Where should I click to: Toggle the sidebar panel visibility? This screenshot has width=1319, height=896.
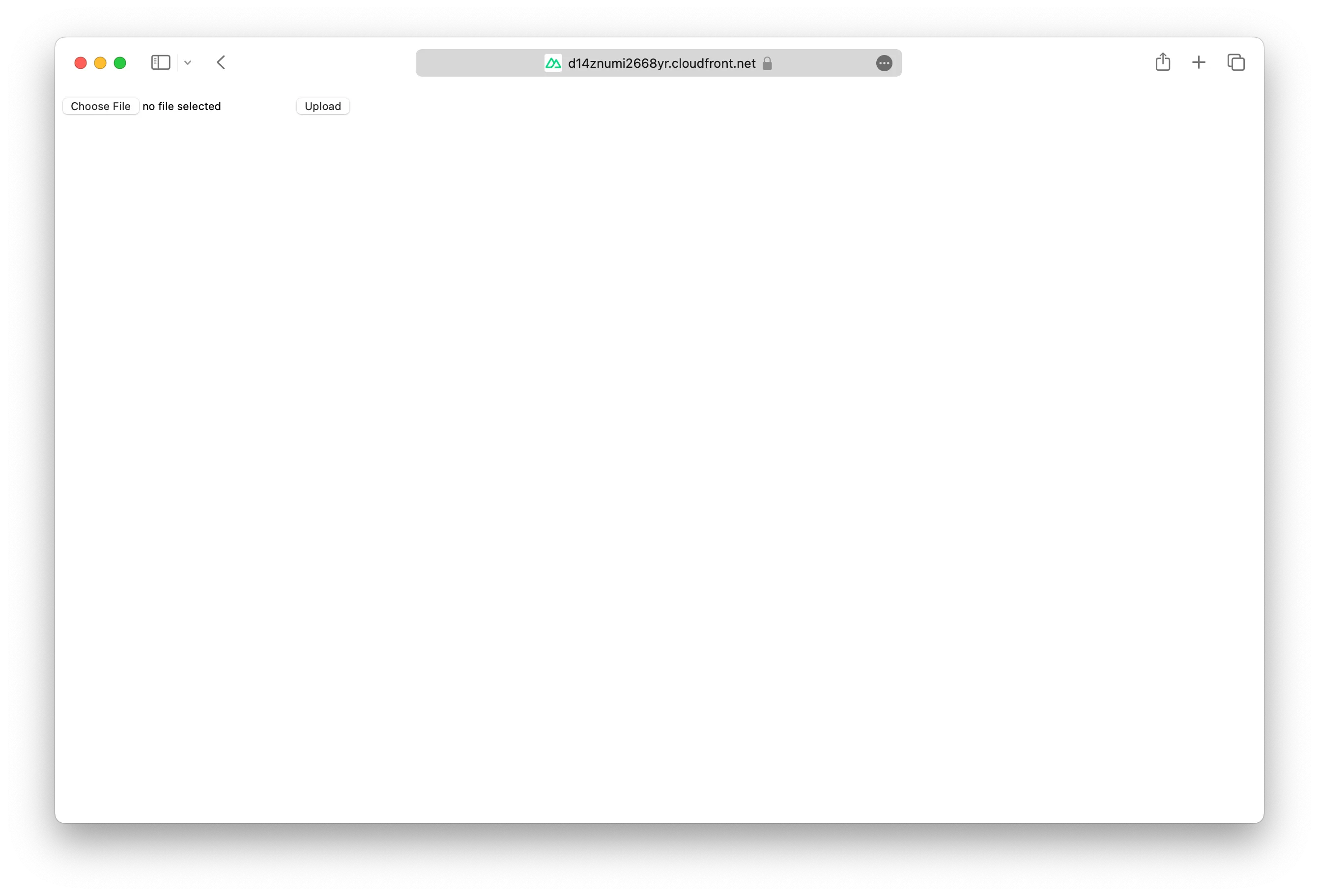[x=160, y=62]
